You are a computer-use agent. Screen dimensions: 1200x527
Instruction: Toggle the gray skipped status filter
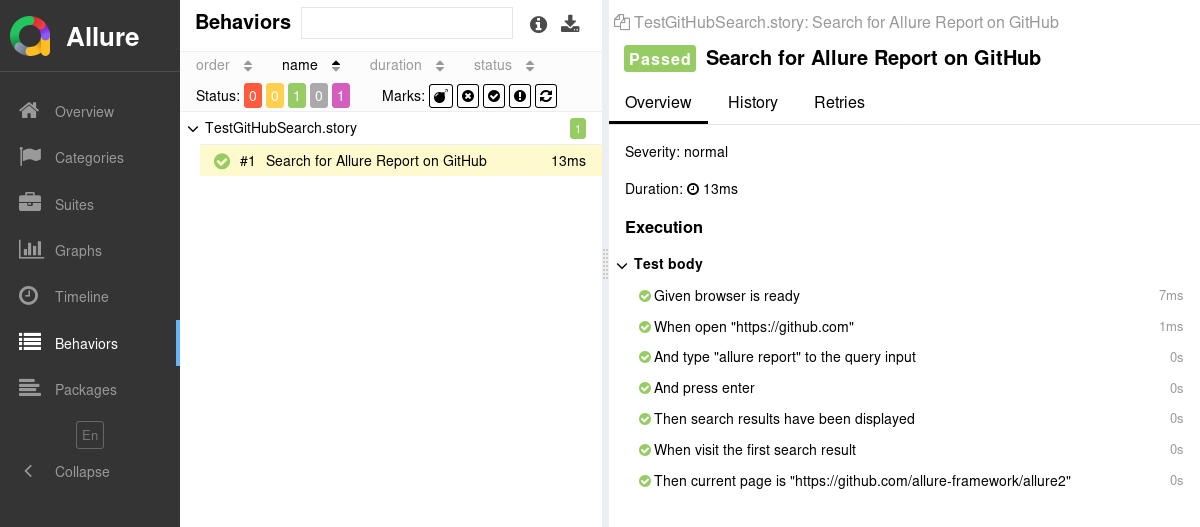pyautogui.click(x=319, y=96)
